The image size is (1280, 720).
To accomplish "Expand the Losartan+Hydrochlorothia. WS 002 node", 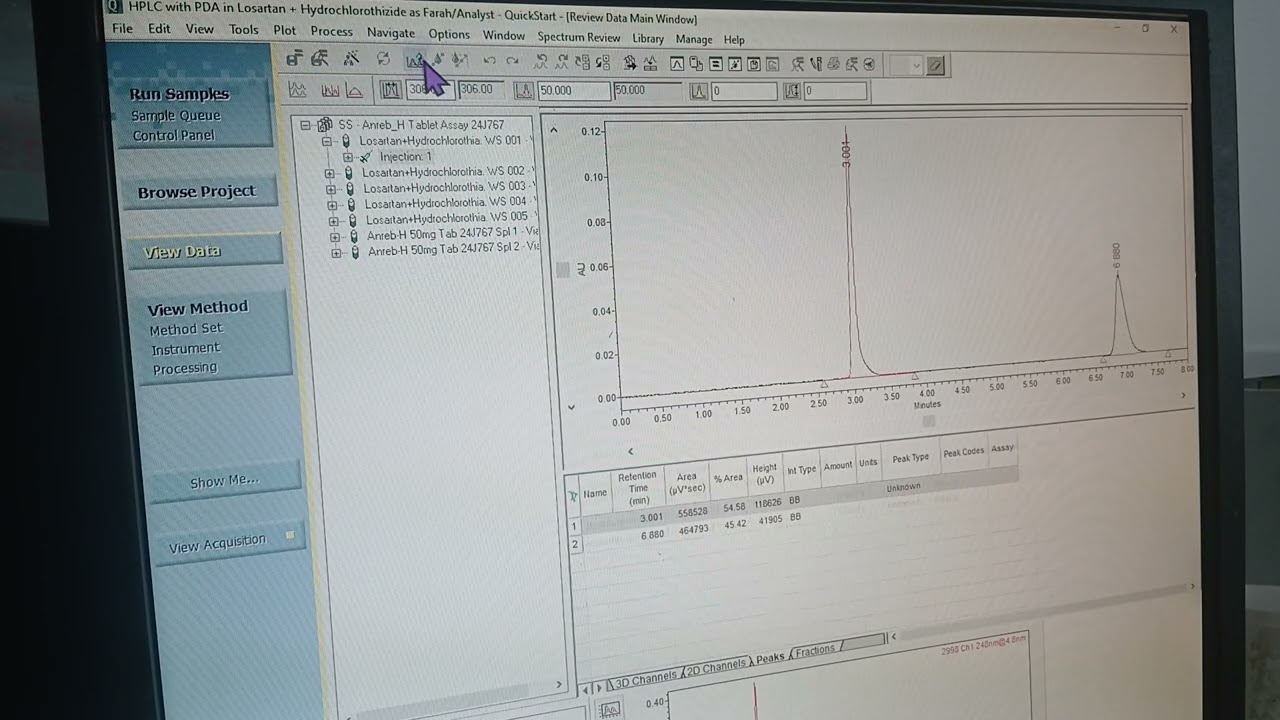I will point(329,173).
